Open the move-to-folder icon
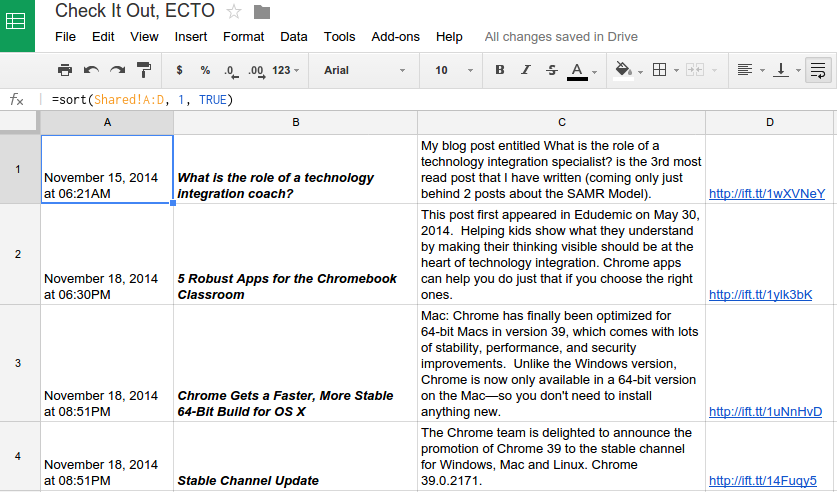Viewport: 837px width, 492px height. point(262,12)
